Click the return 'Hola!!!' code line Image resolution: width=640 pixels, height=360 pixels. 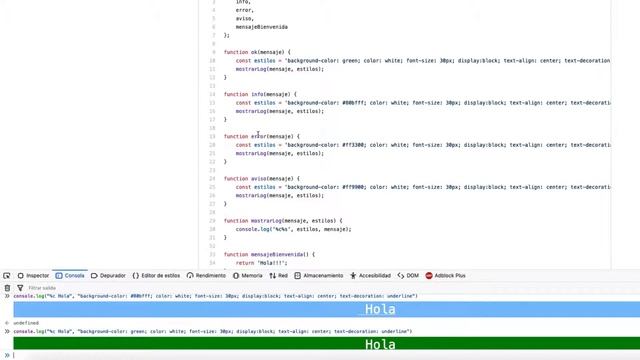click(x=262, y=263)
